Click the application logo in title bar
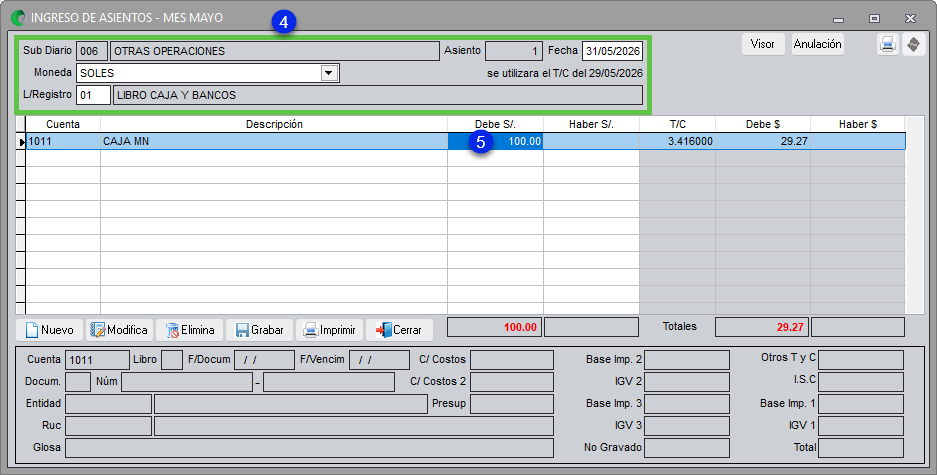937x475 pixels. pos(19,18)
